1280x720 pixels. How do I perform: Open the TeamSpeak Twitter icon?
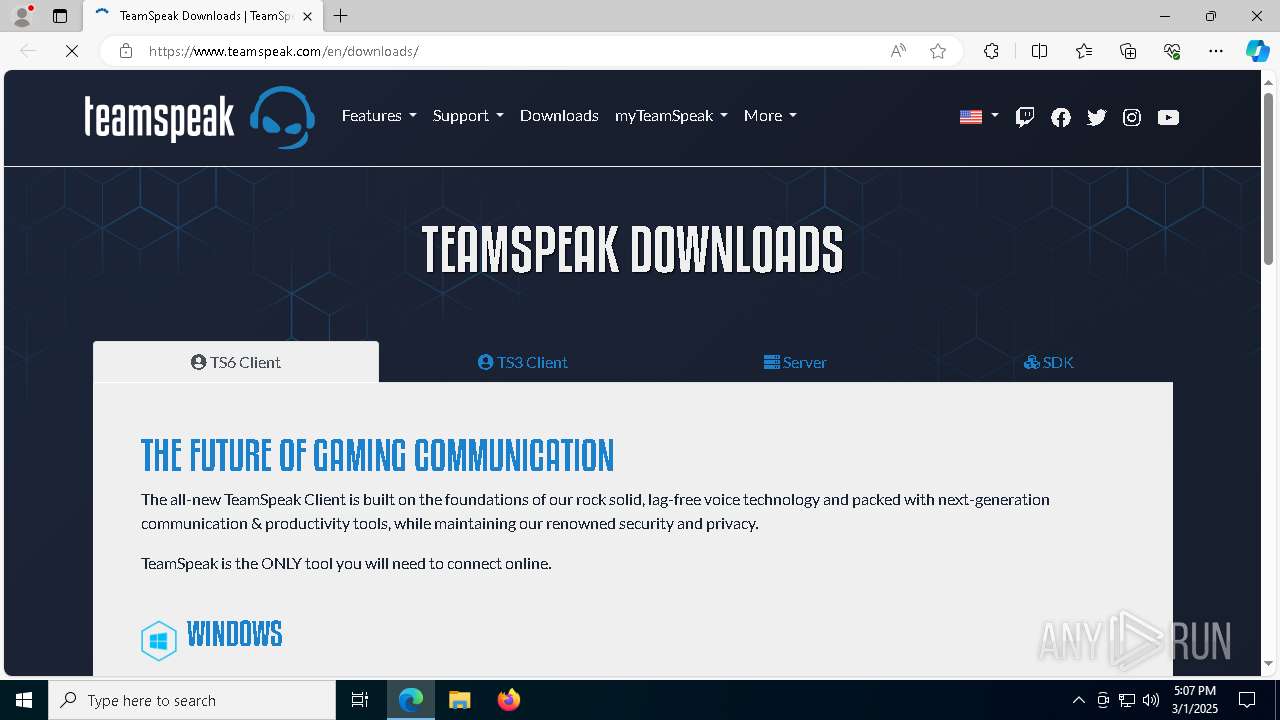(1097, 117)
